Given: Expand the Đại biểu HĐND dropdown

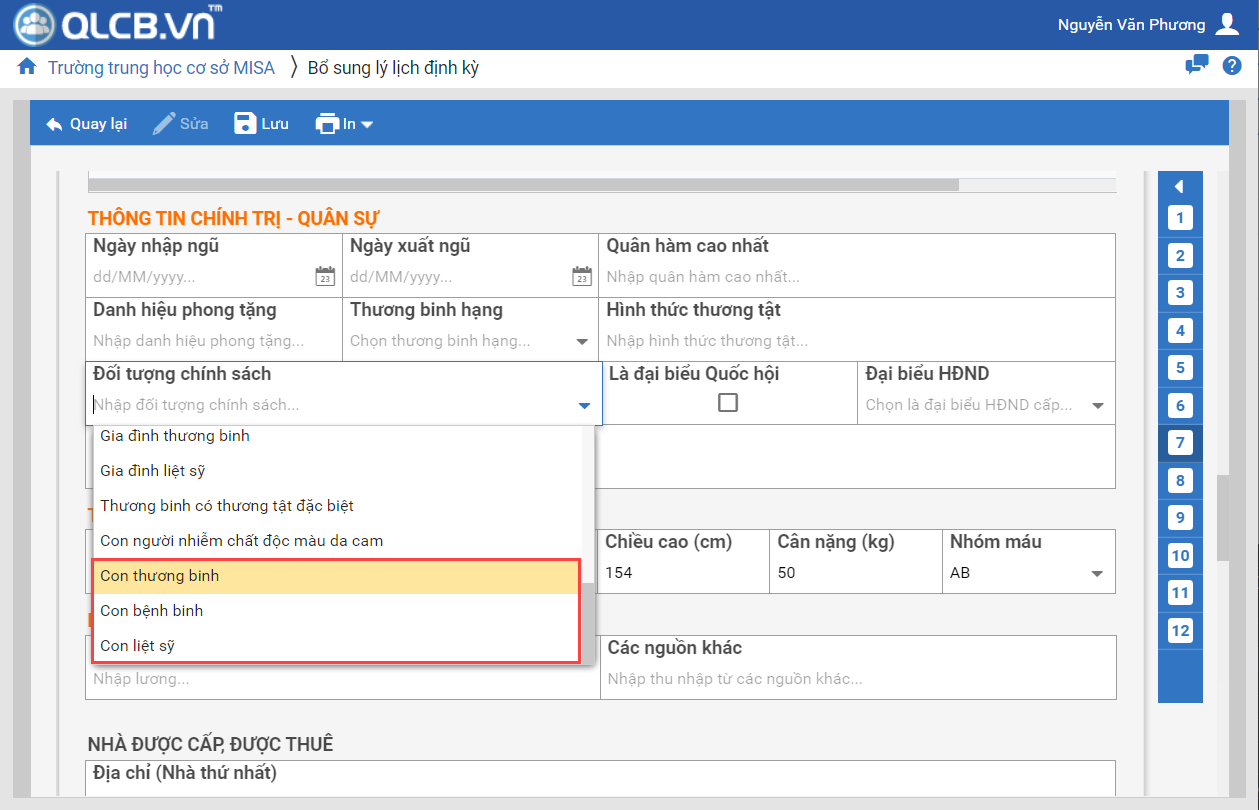Looking at the screenshot, I should tap(1097, 406).
